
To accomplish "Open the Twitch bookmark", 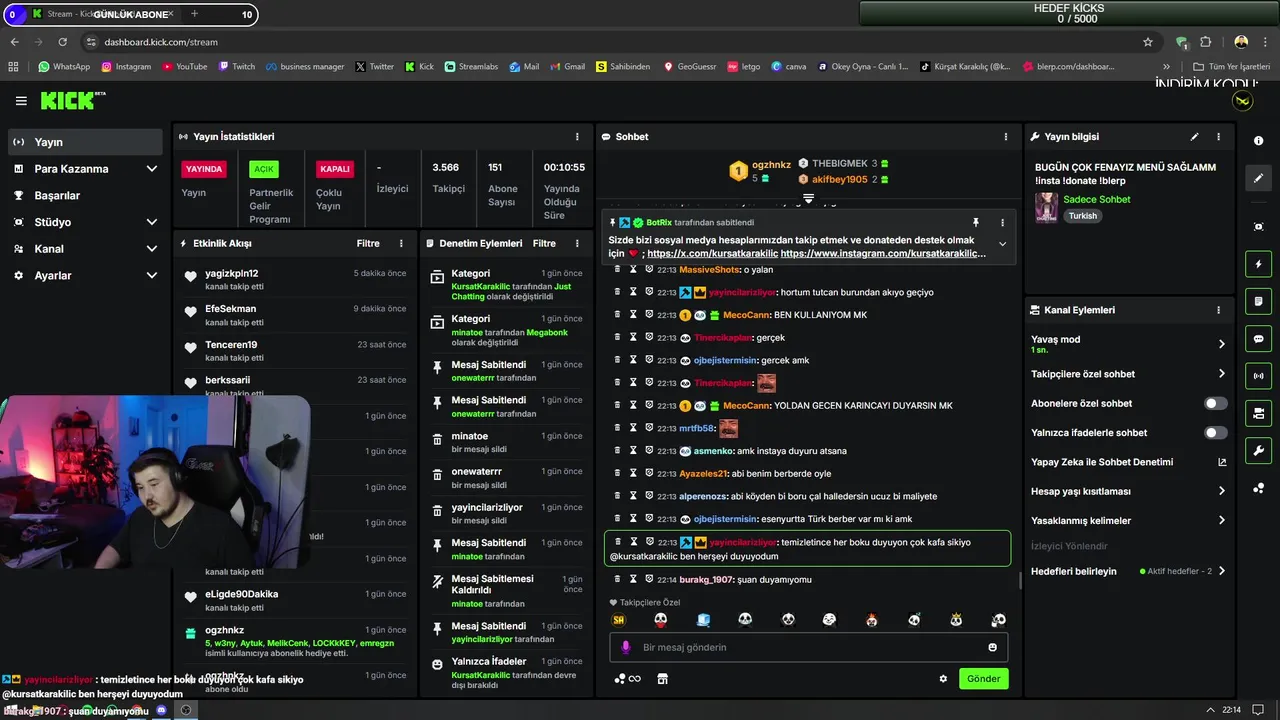I will tap(236, 67).
